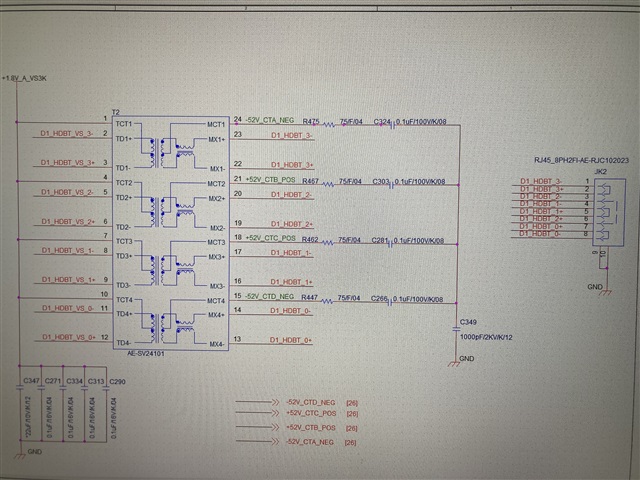The image size is (640, 480).
Task: Select D1_HDBT_0+ net label at pin 13
Action: [x=291, y=340]
